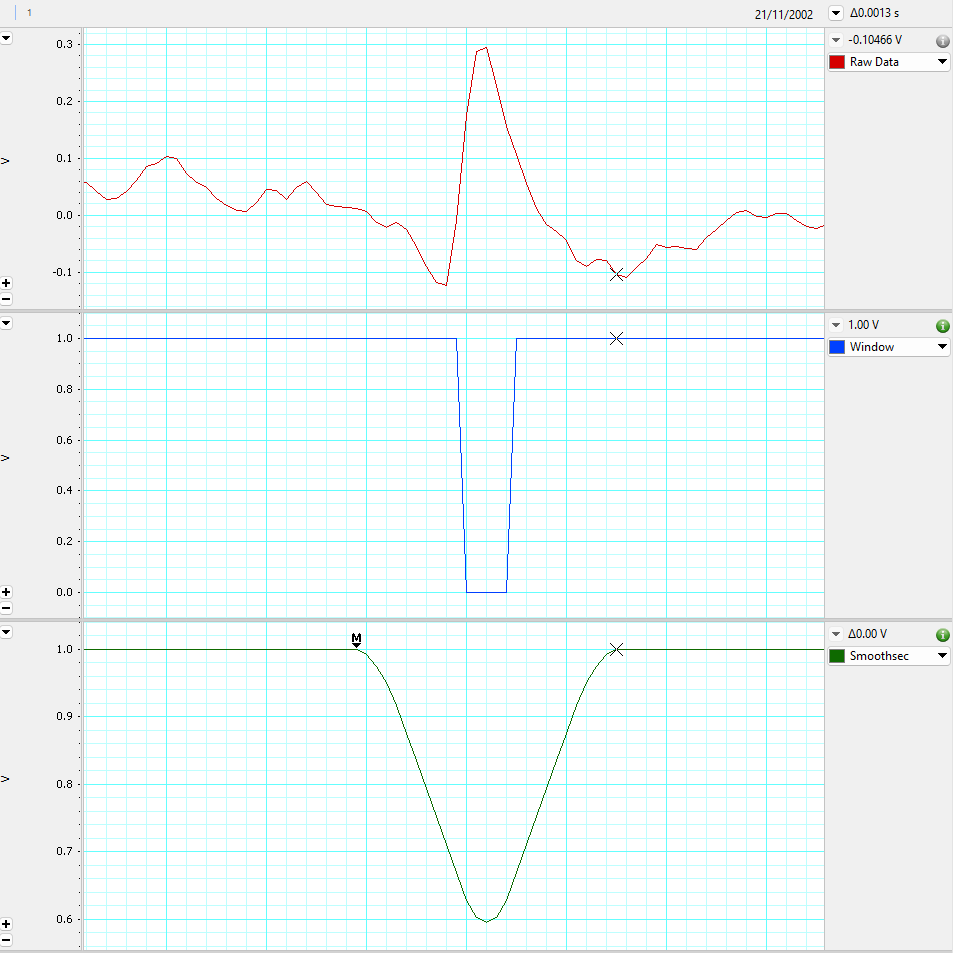This screenshot has width=954, height=953.
Task: Click the green info icon for Window channel
Action: (942, 326)
